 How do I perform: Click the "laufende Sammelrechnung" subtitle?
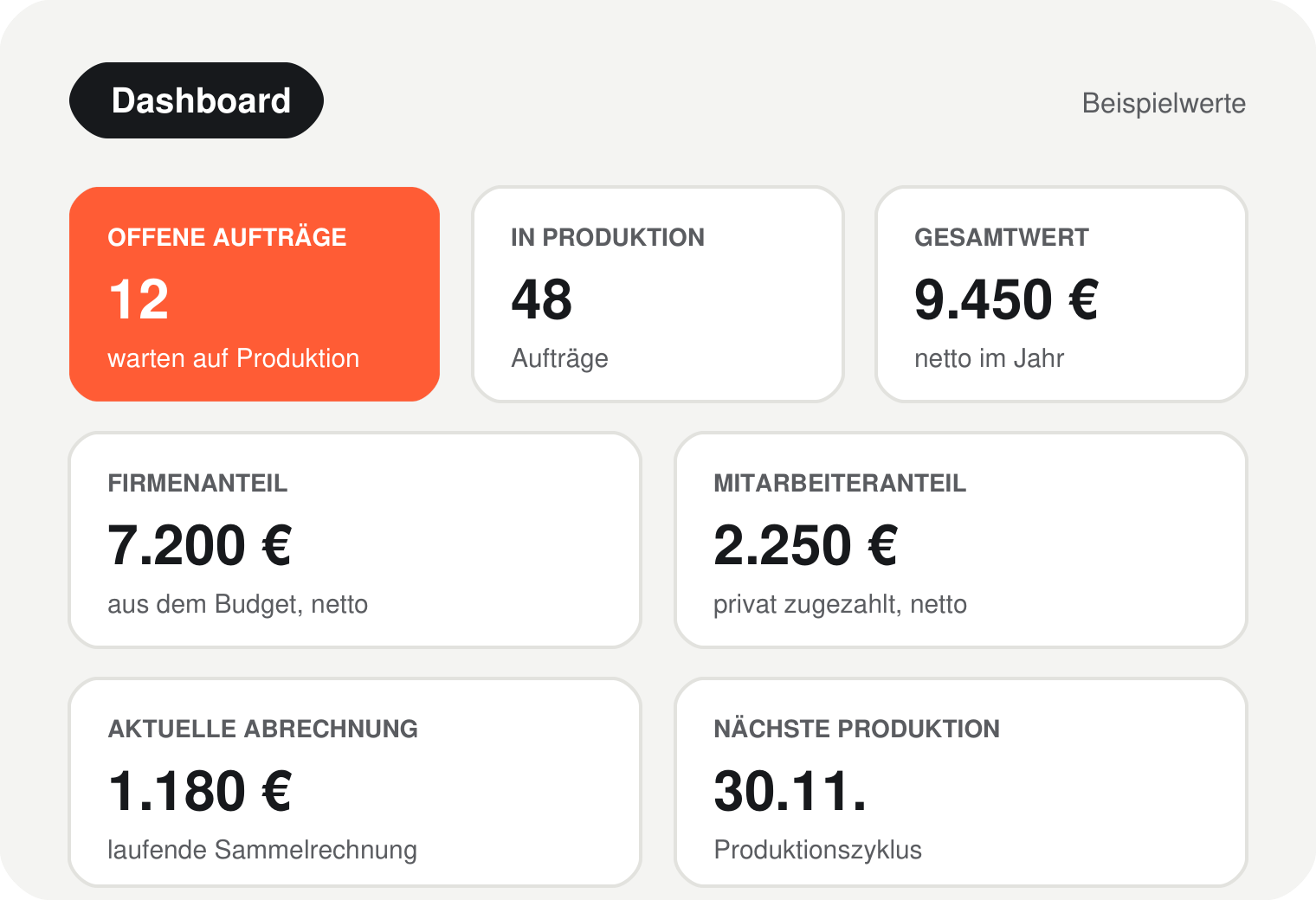pyautogui.click(x=262, y=850)
